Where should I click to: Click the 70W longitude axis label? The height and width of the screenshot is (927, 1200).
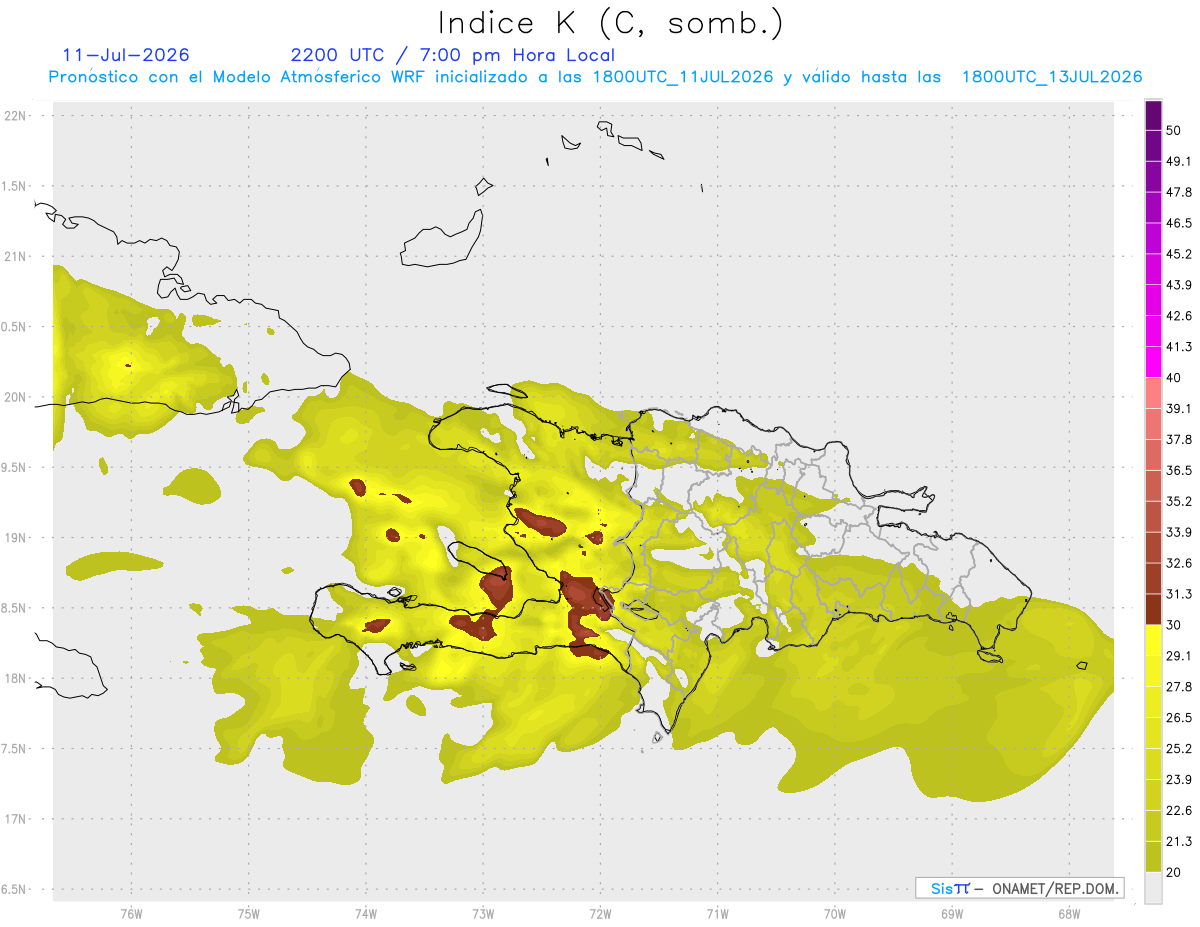pyautogui.click(x=834, y=914)
